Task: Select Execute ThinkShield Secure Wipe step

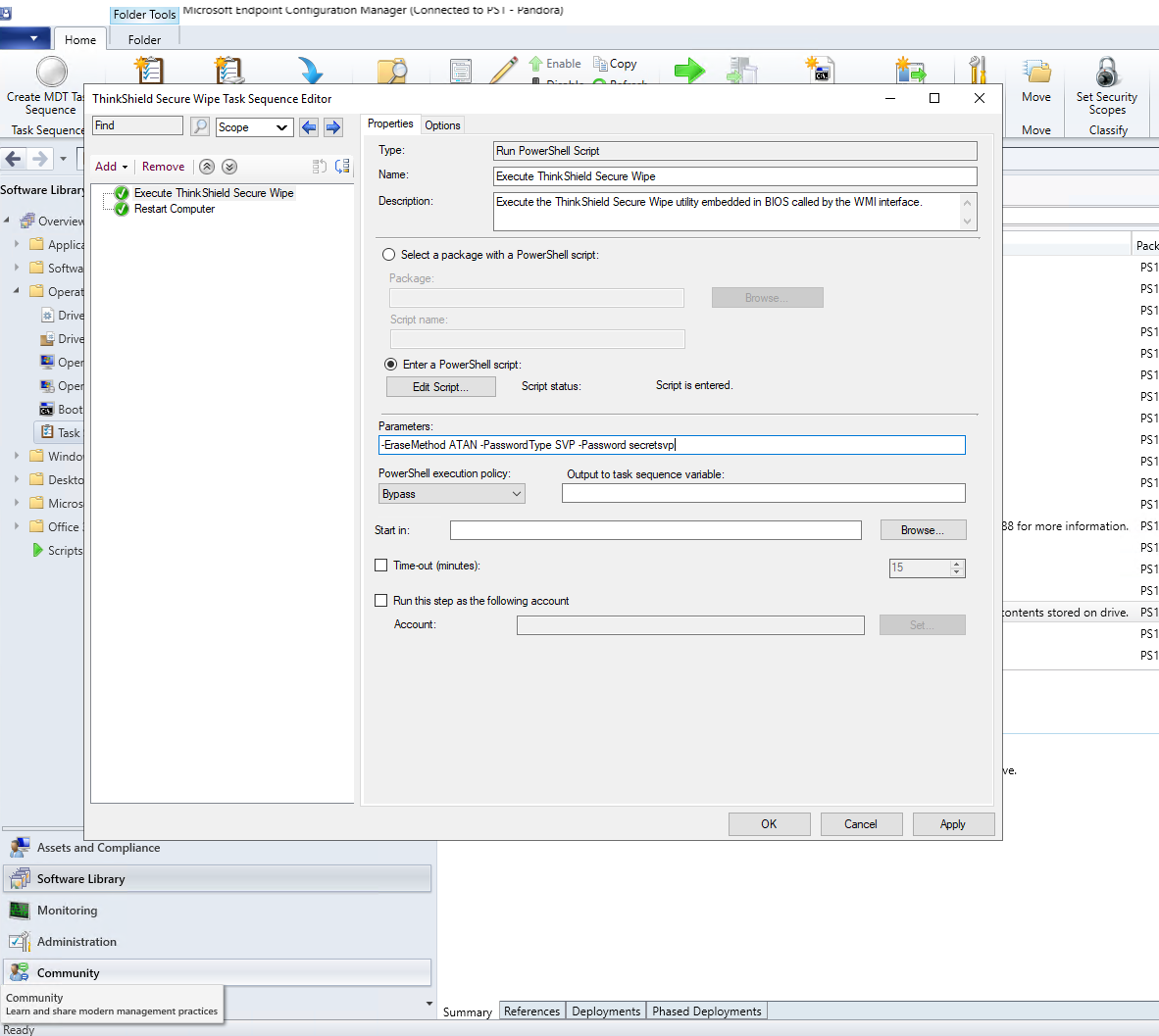Action: pyautogui.click(x=214, y=193)
